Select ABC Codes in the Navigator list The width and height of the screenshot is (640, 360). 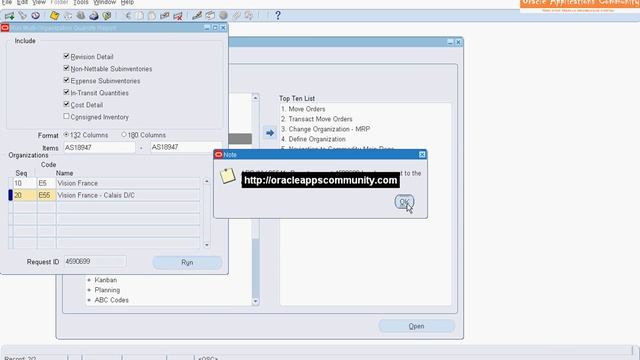[111, 300]
